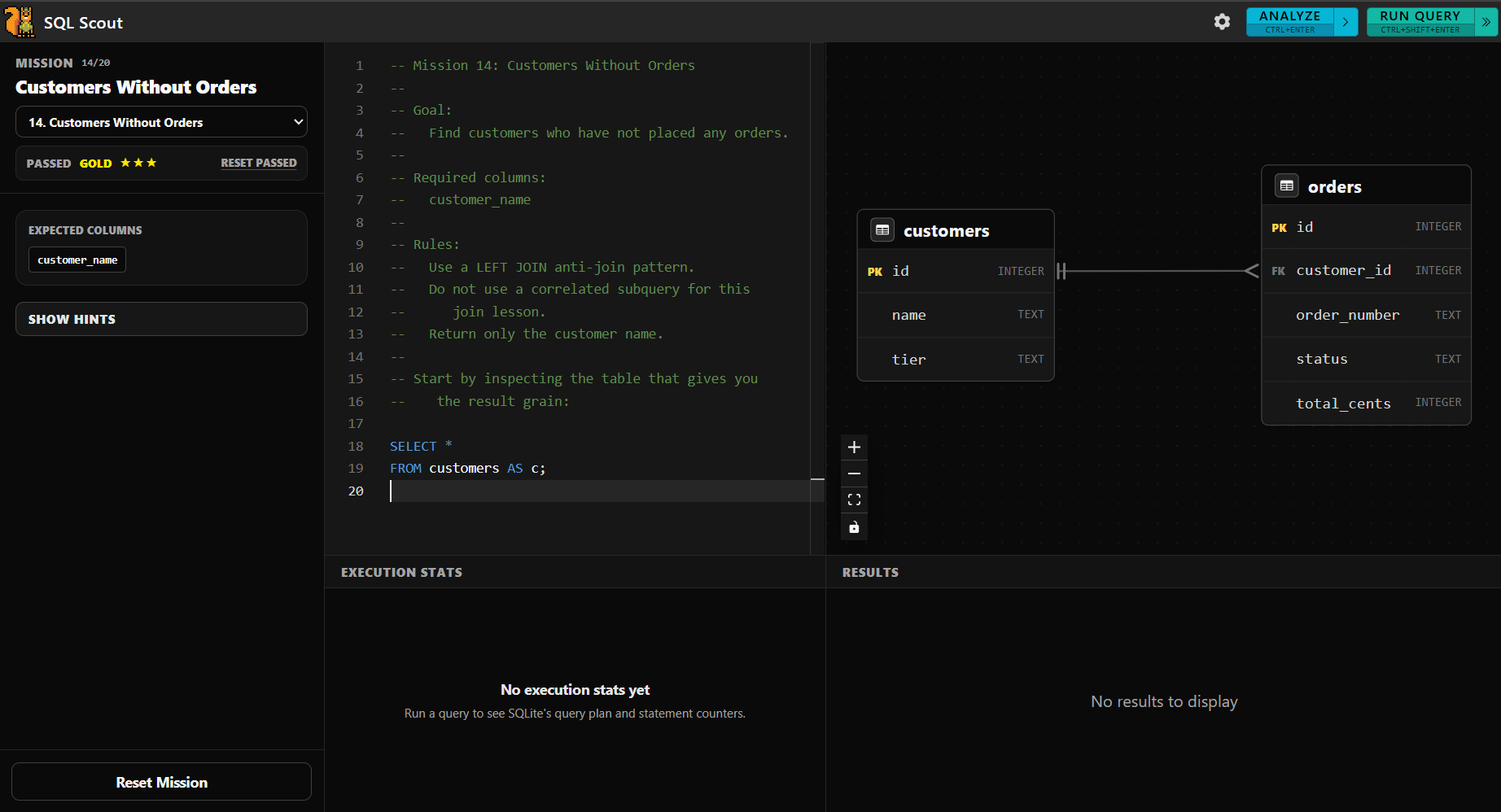Viewport: 1501px width, 812px height.
Task: Click the PK badge in customers table
Action: pos(875,272)
